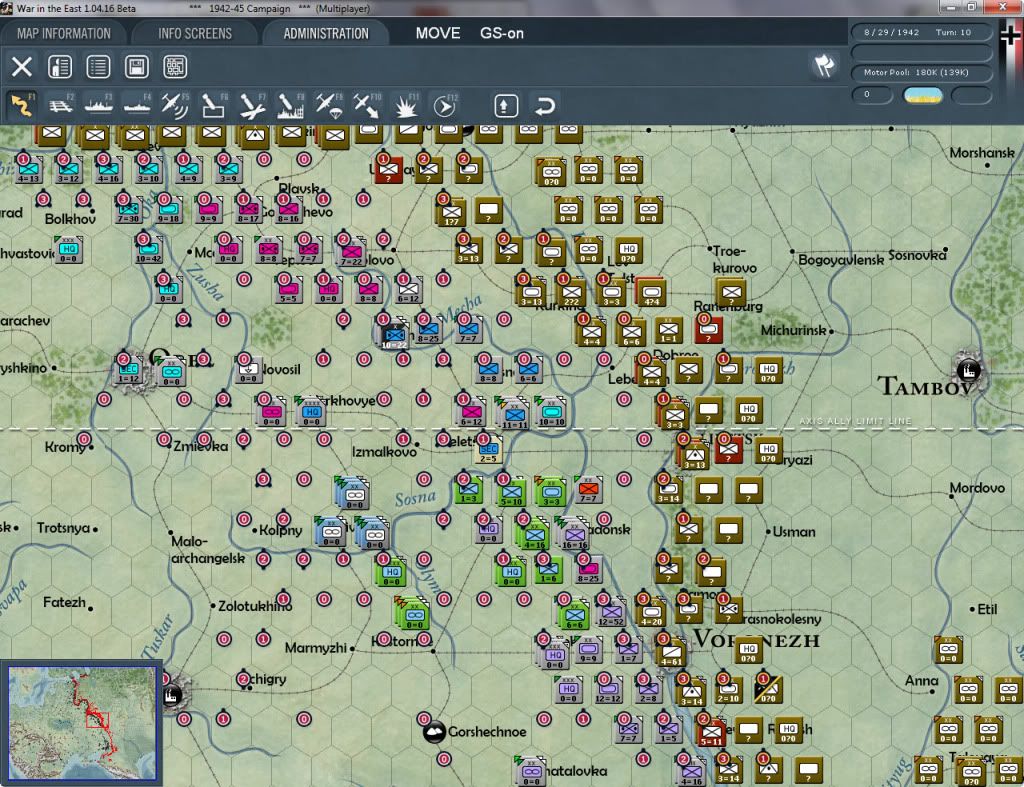Click the date and turn display

[x=921, y=32]
